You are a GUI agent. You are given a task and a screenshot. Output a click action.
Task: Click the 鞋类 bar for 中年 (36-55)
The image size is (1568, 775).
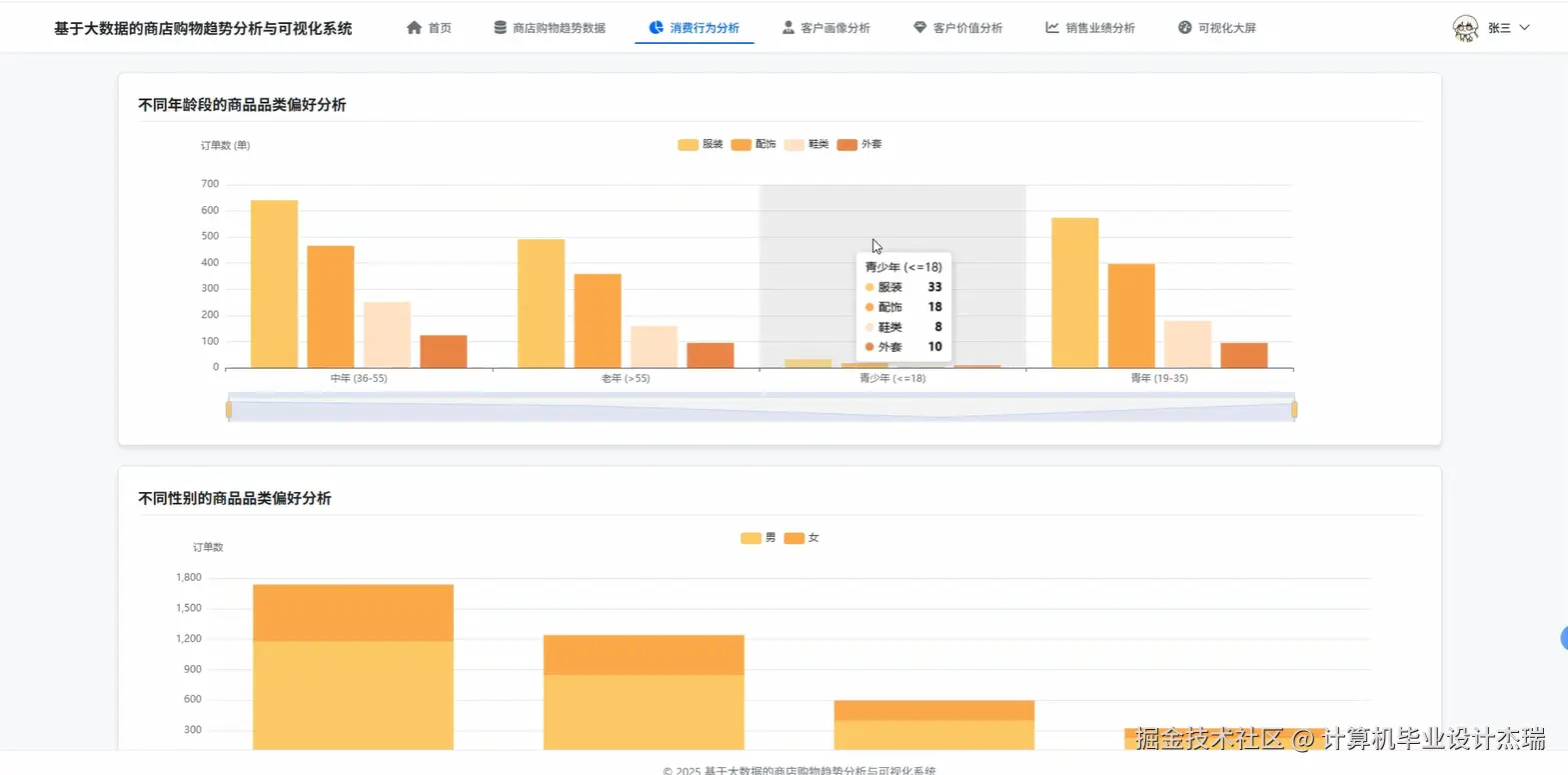[x=387, y=335]
